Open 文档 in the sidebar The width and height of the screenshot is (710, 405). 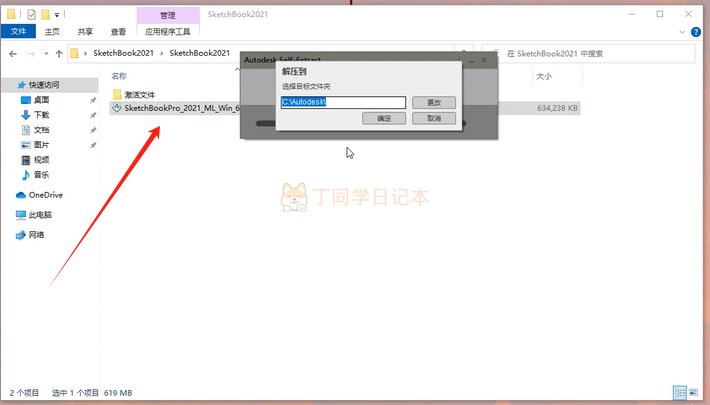(41, 130)
